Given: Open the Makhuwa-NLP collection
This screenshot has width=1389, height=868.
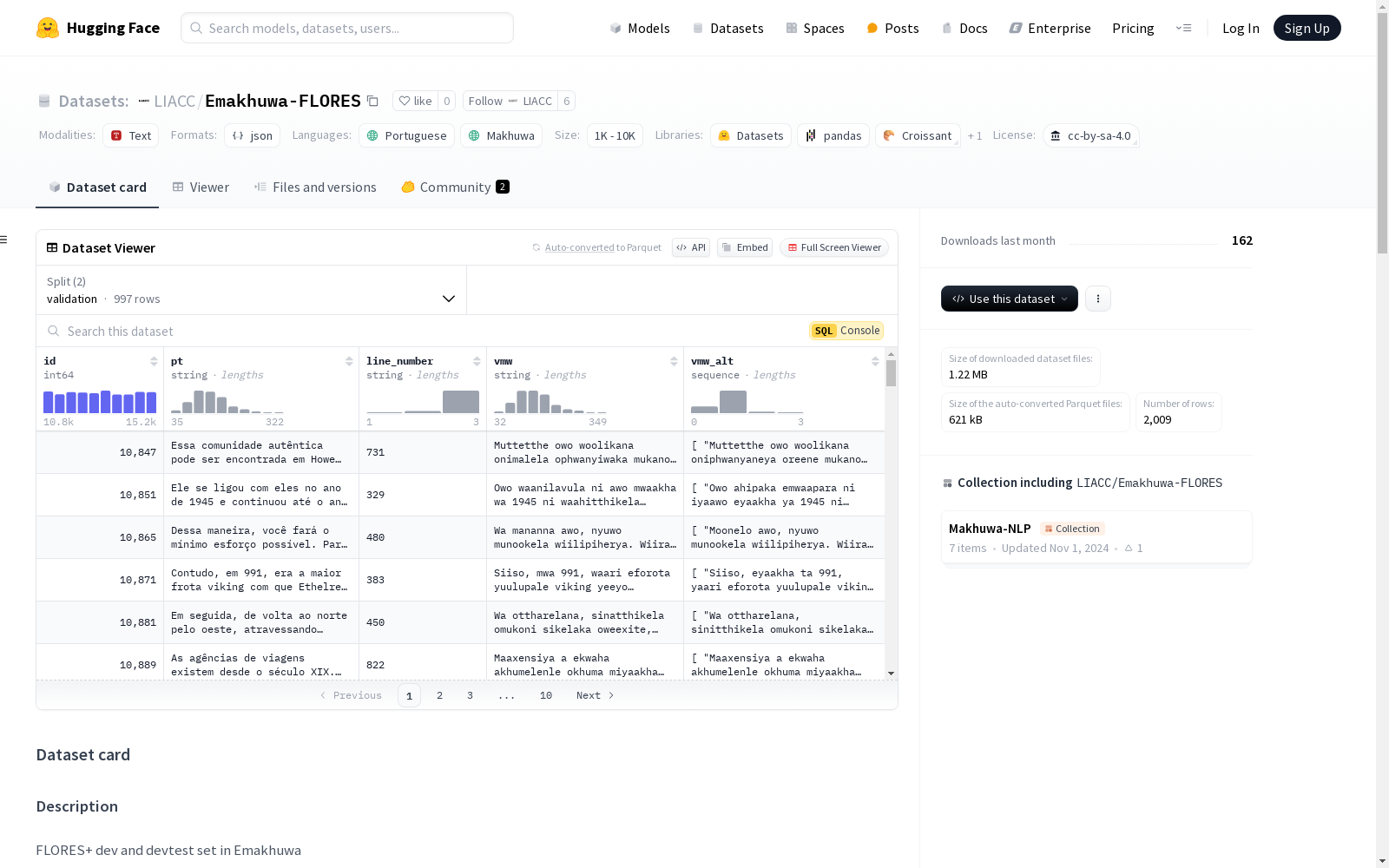Looking at the screenshot, I should (x=1096, y=537).
